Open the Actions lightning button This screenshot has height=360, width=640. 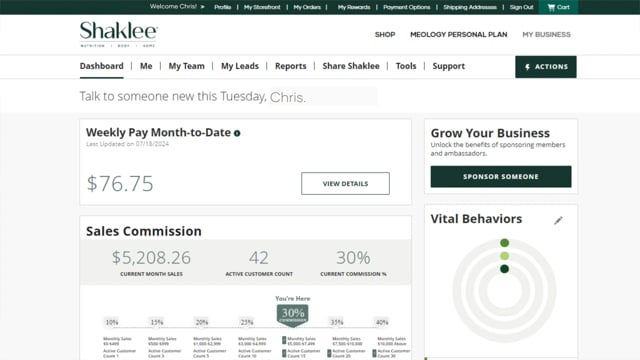coord(546,67)
